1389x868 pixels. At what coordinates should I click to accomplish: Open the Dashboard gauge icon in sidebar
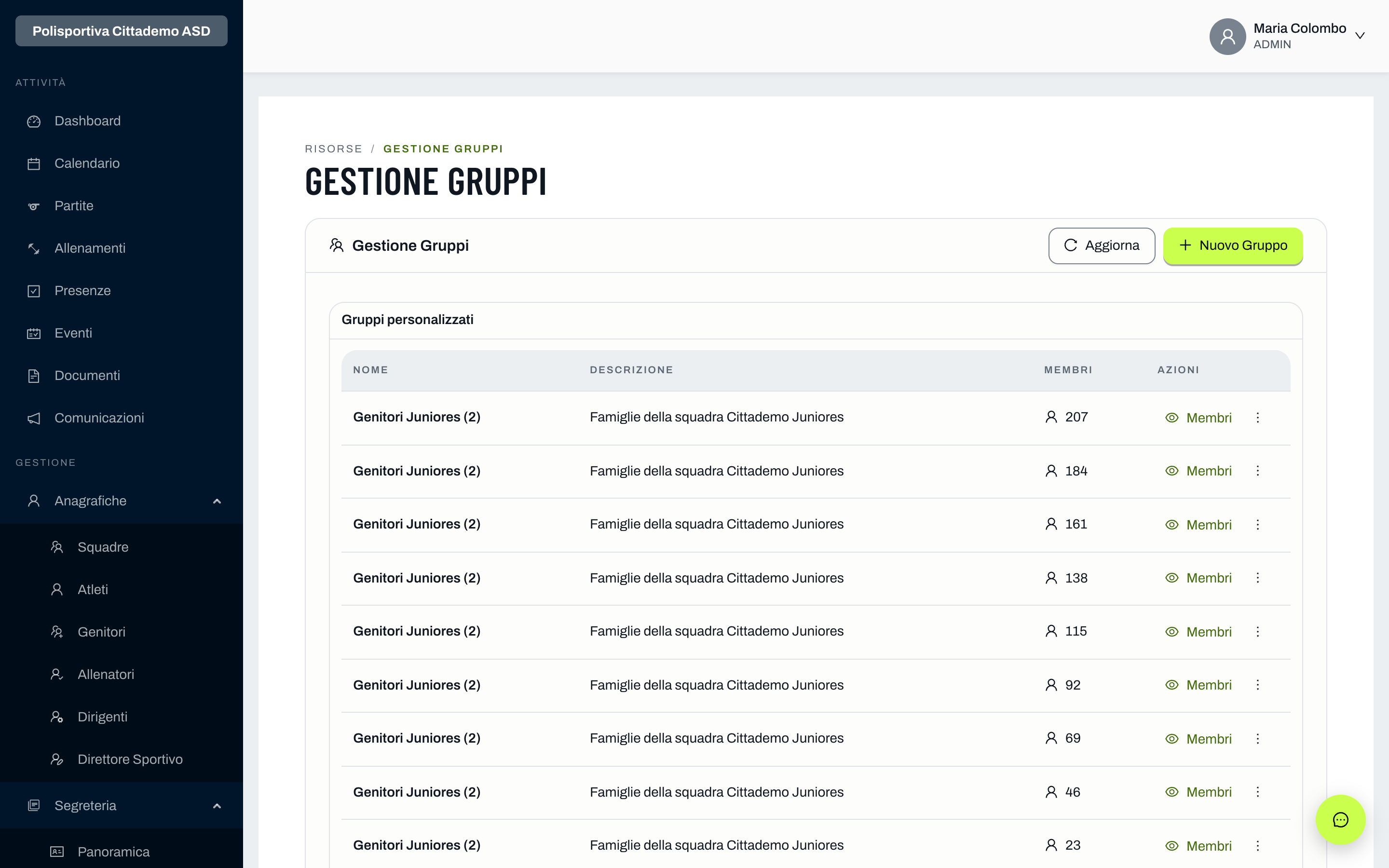34,121
